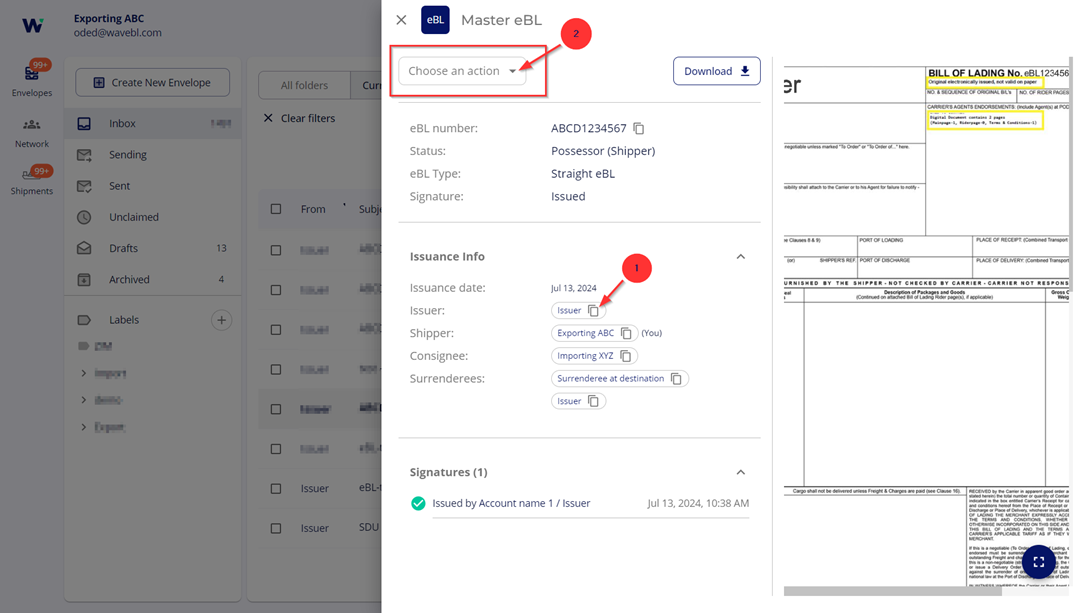Open Network from the left sidebar
The image size is (1090, 613).
click(x=32, y=131)
